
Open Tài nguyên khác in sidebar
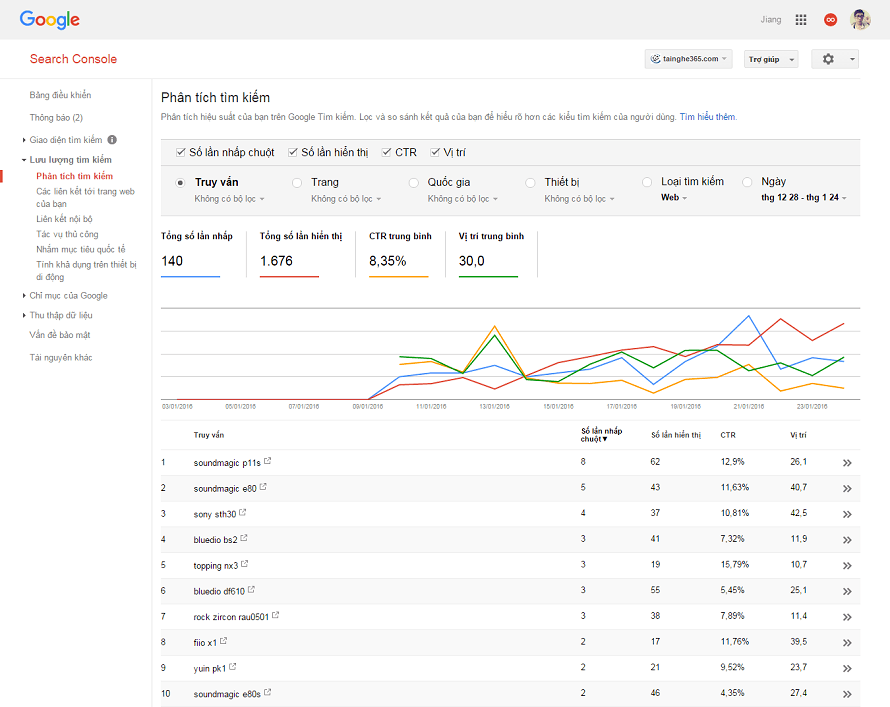pyautogui.click(x=61, y=357)
